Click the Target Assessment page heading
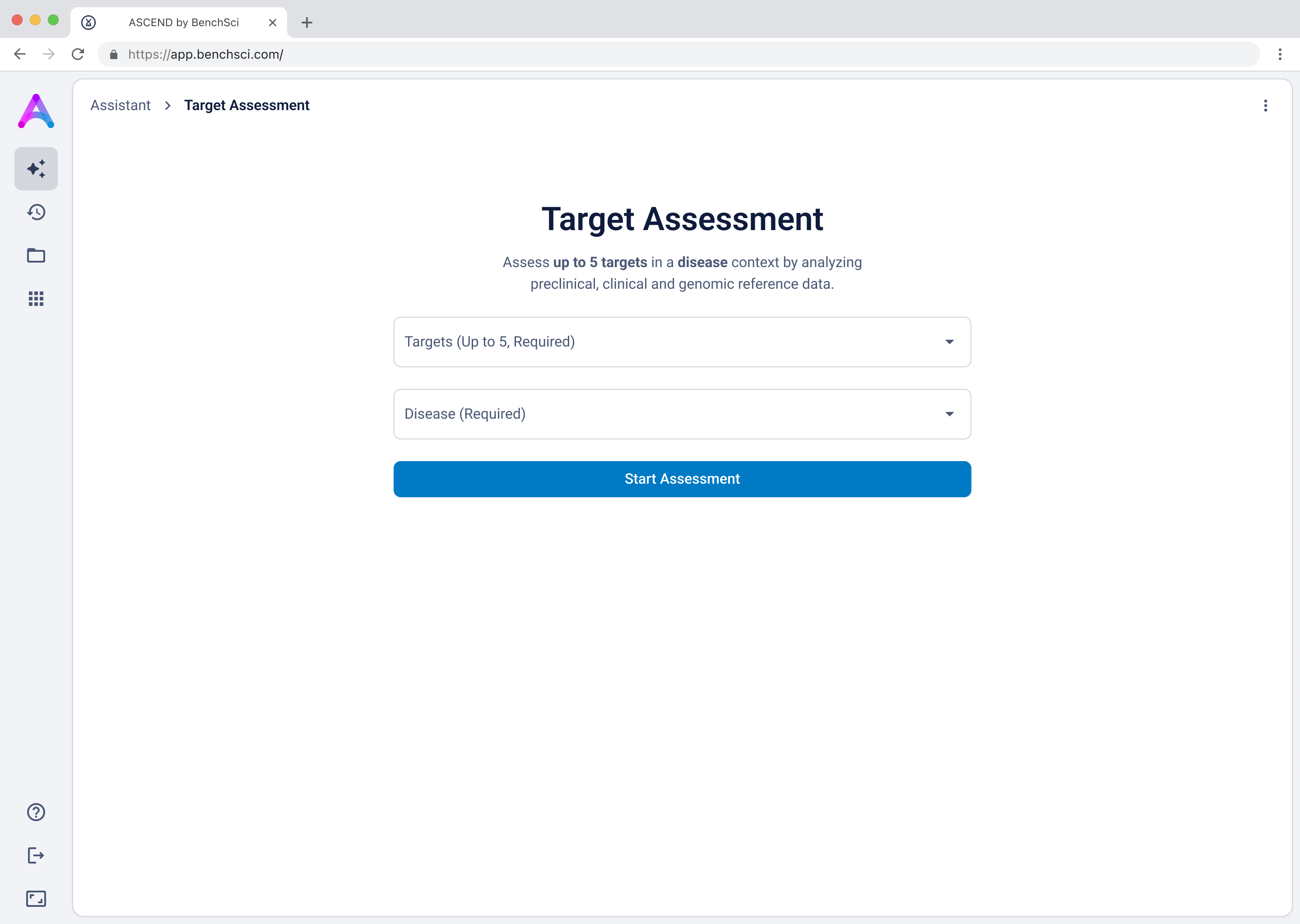 [682, 219]
